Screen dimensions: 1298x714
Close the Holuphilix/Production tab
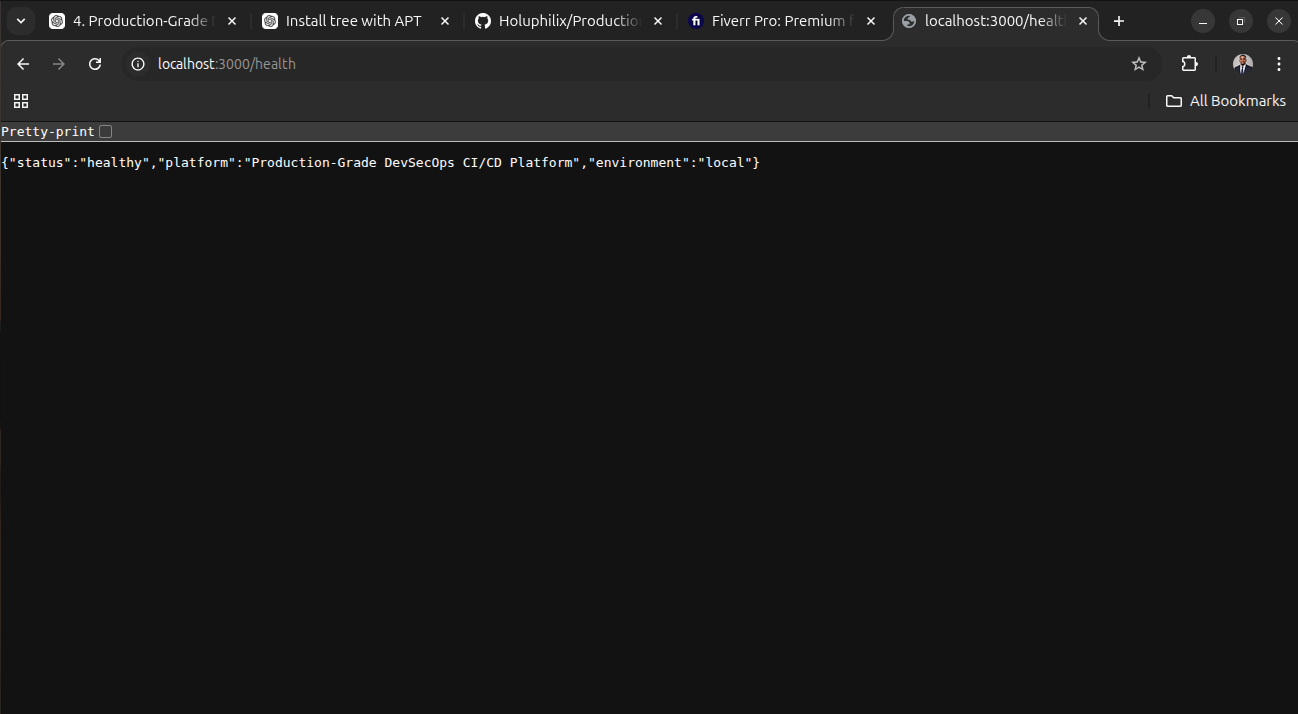coord(657,21)
